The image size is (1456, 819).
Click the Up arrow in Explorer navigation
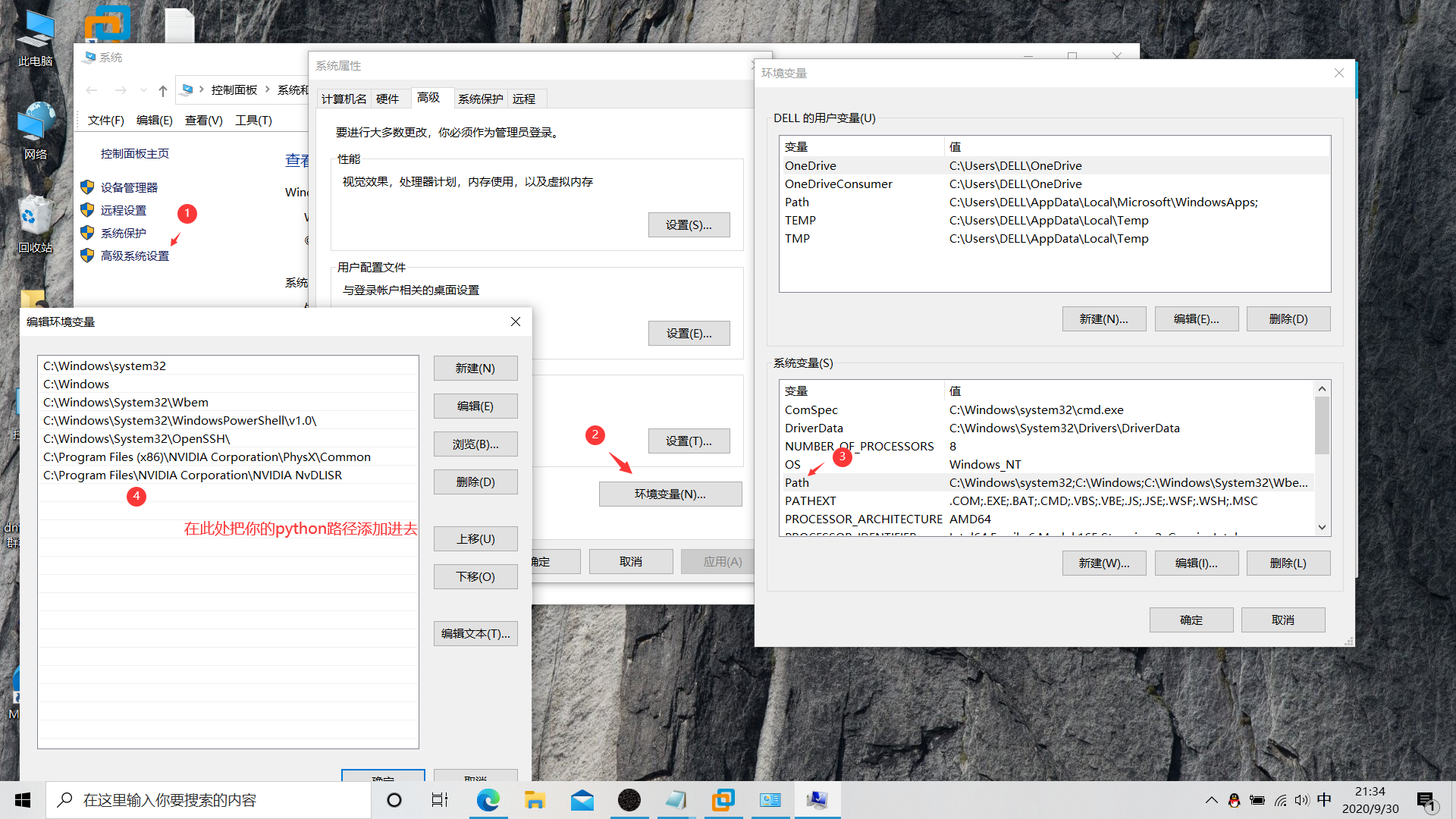tap(162, 90)
